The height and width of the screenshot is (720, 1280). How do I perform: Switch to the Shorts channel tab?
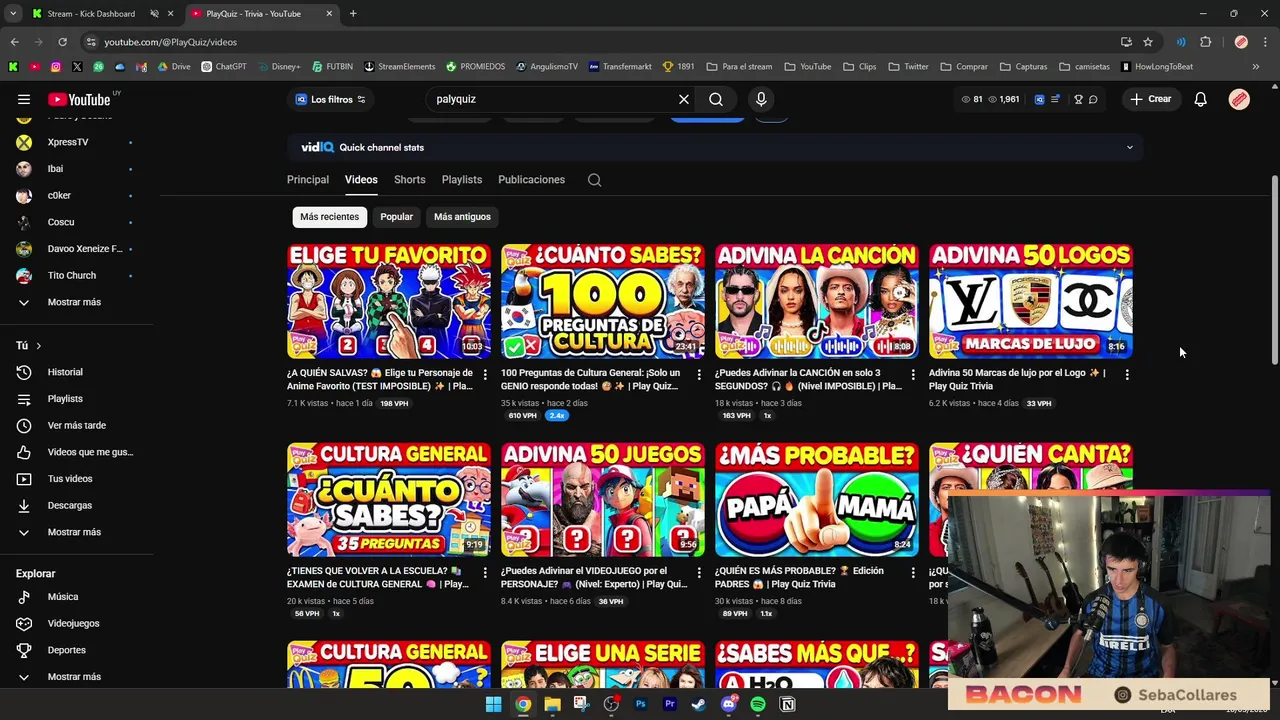[x=409, y=180]
